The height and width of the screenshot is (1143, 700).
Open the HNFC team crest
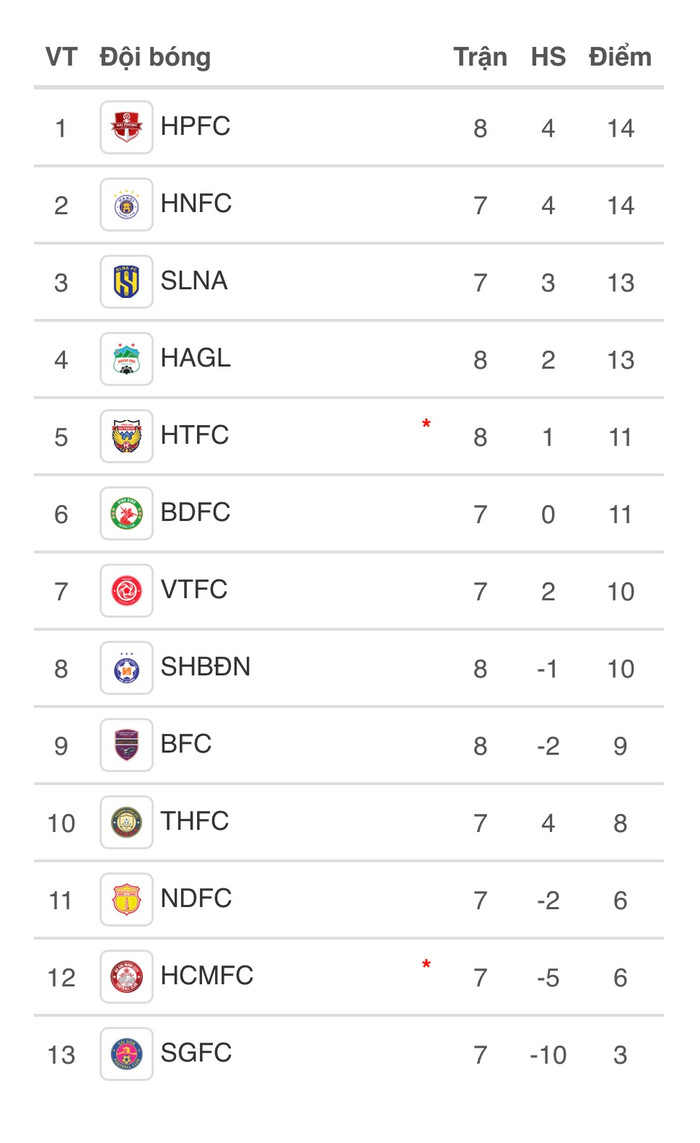pos(126,205)
